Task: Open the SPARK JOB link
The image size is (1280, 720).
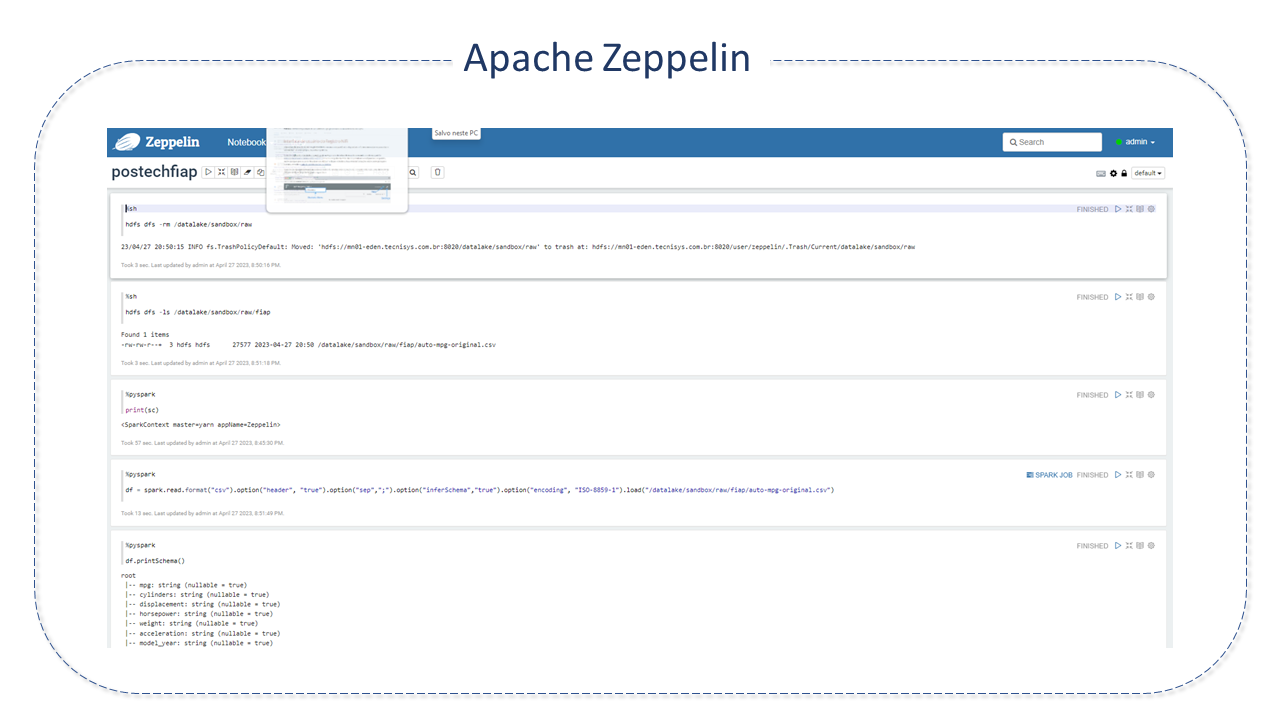Action: pyautogui.click(x=1049, y=475)
